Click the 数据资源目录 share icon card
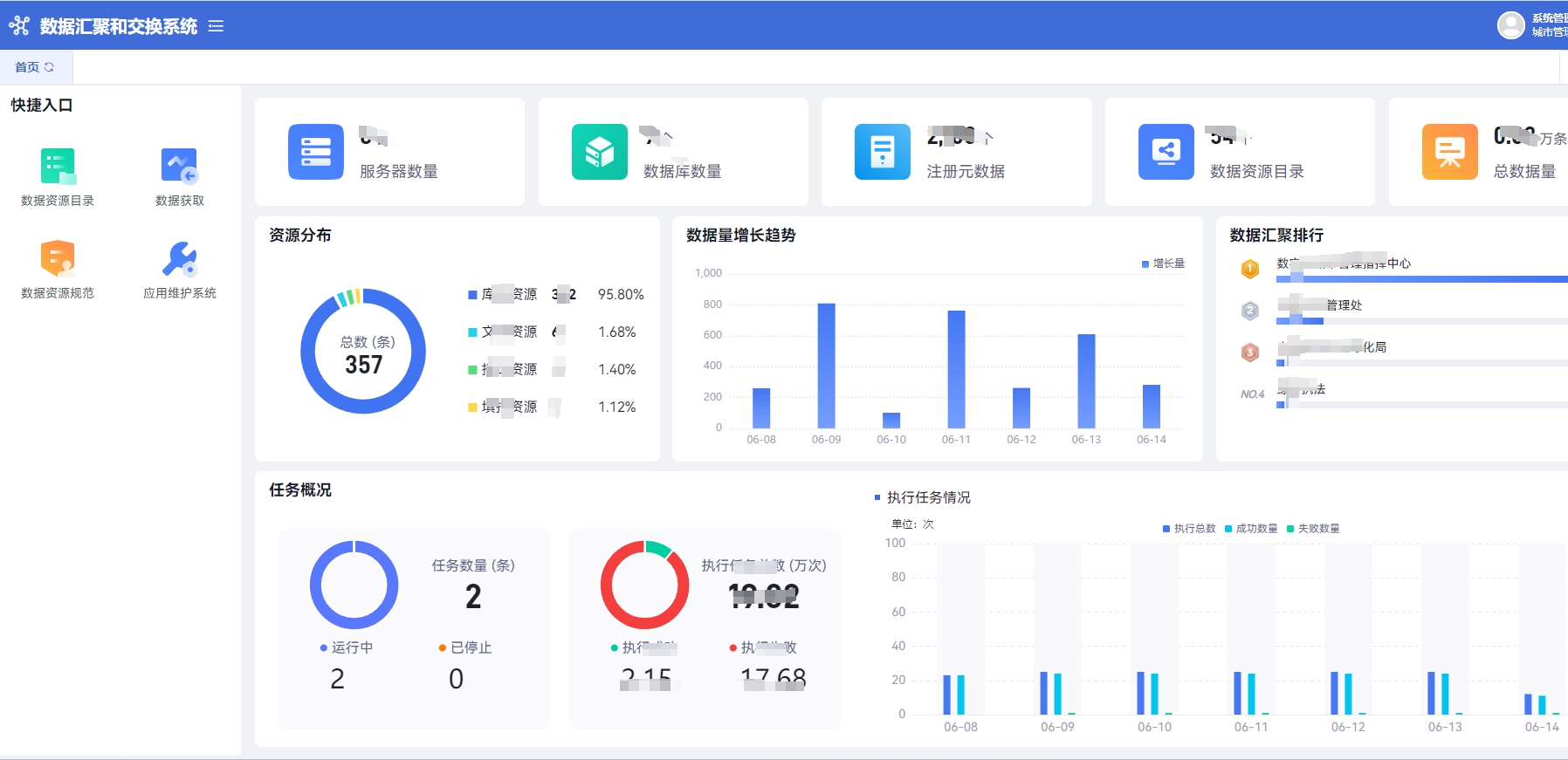1568x760 pixels. coord(1166,152)
